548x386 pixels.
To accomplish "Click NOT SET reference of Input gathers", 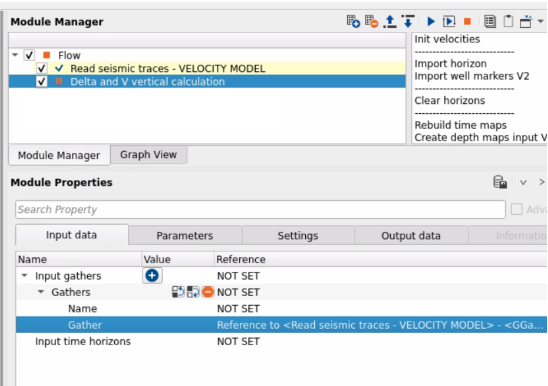I will point(238,276).
